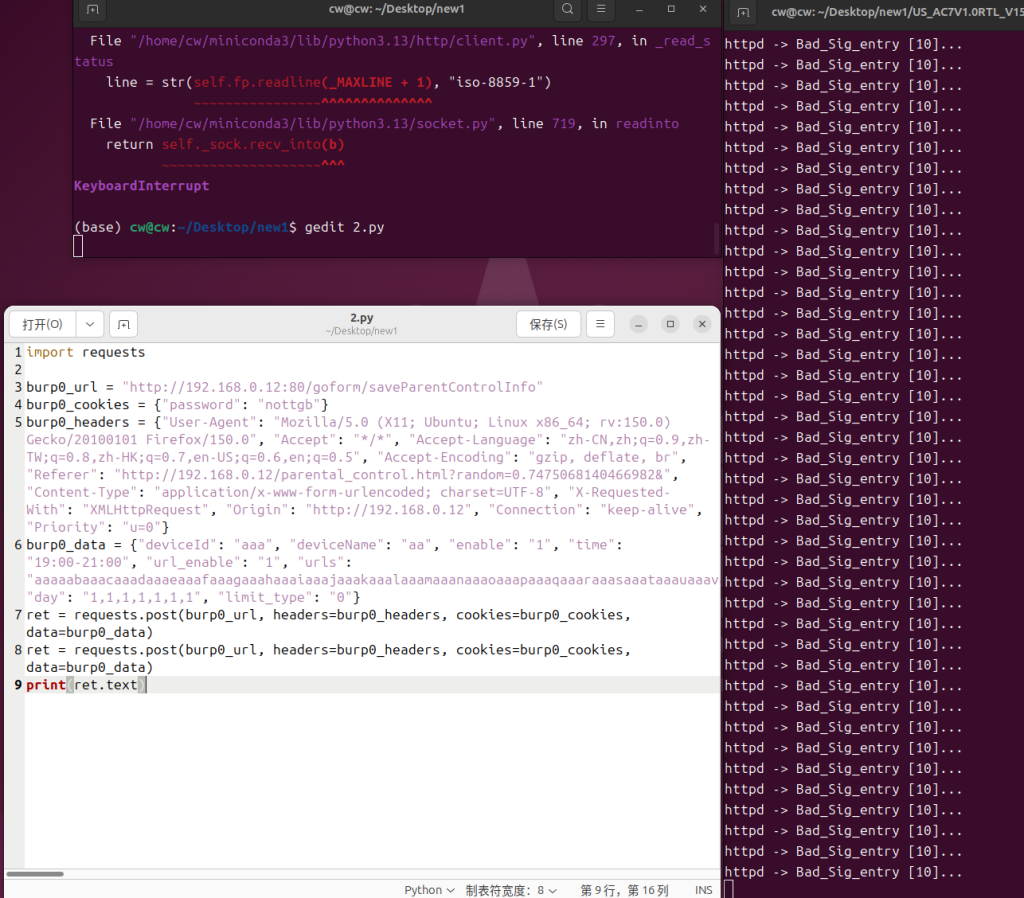Open gedit's hamburger menu
The height and width of the screenshot is (898, 1024).
[600, 324]
